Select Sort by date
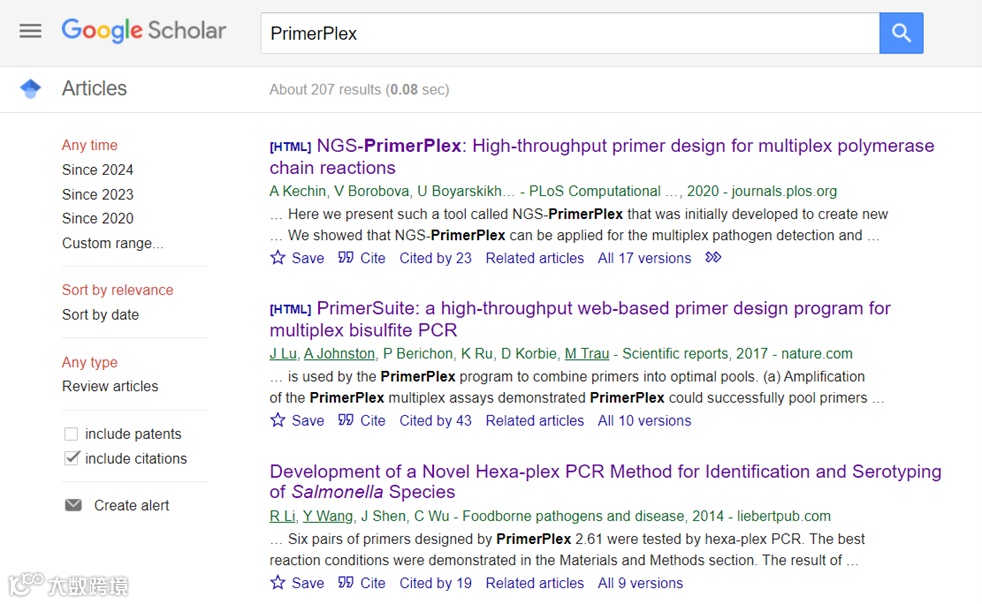Image resolution: width=982 pixels, height=604 pixels. click(100, 315)
